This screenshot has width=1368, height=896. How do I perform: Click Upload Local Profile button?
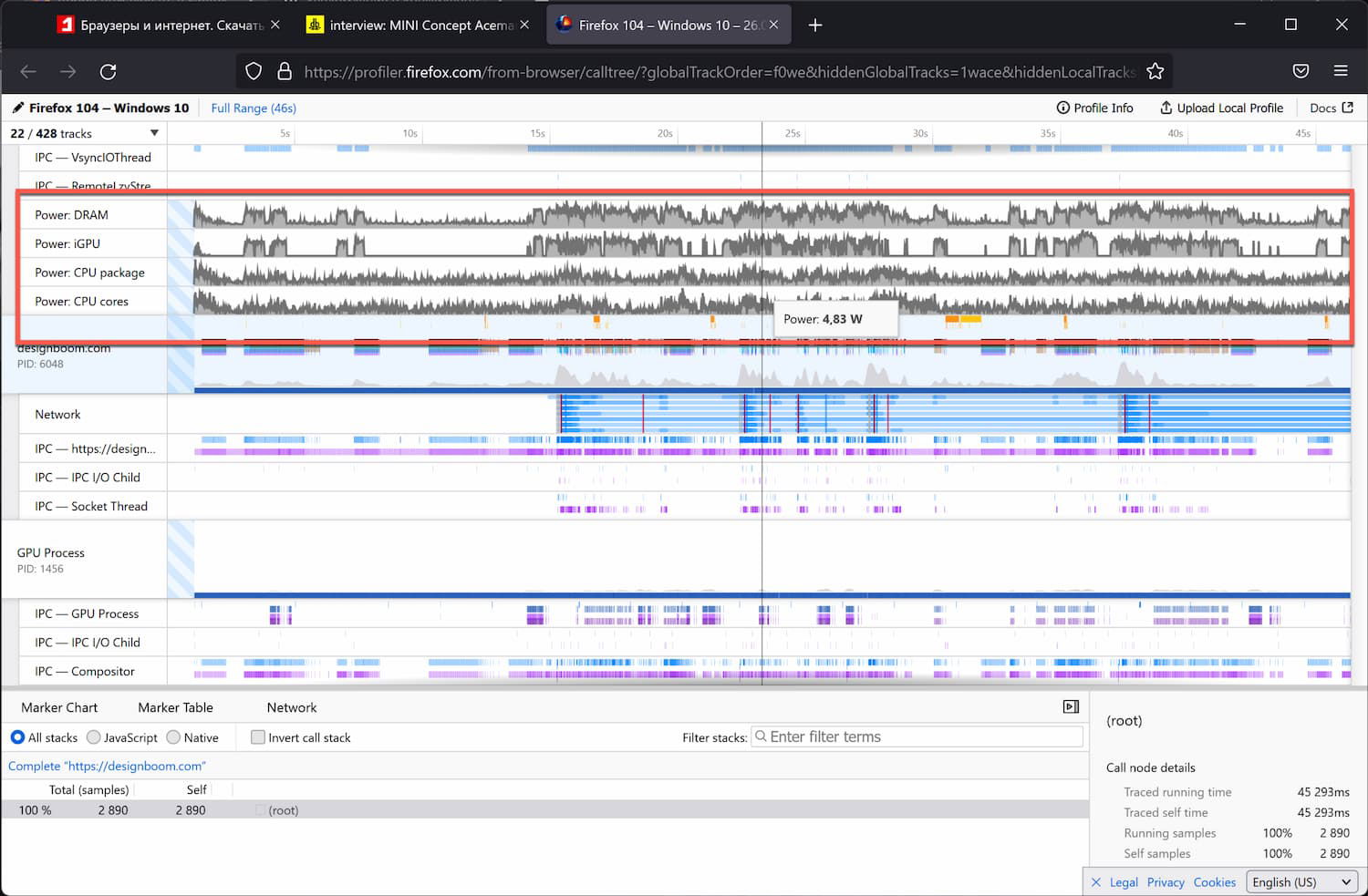coord(1221,108)
